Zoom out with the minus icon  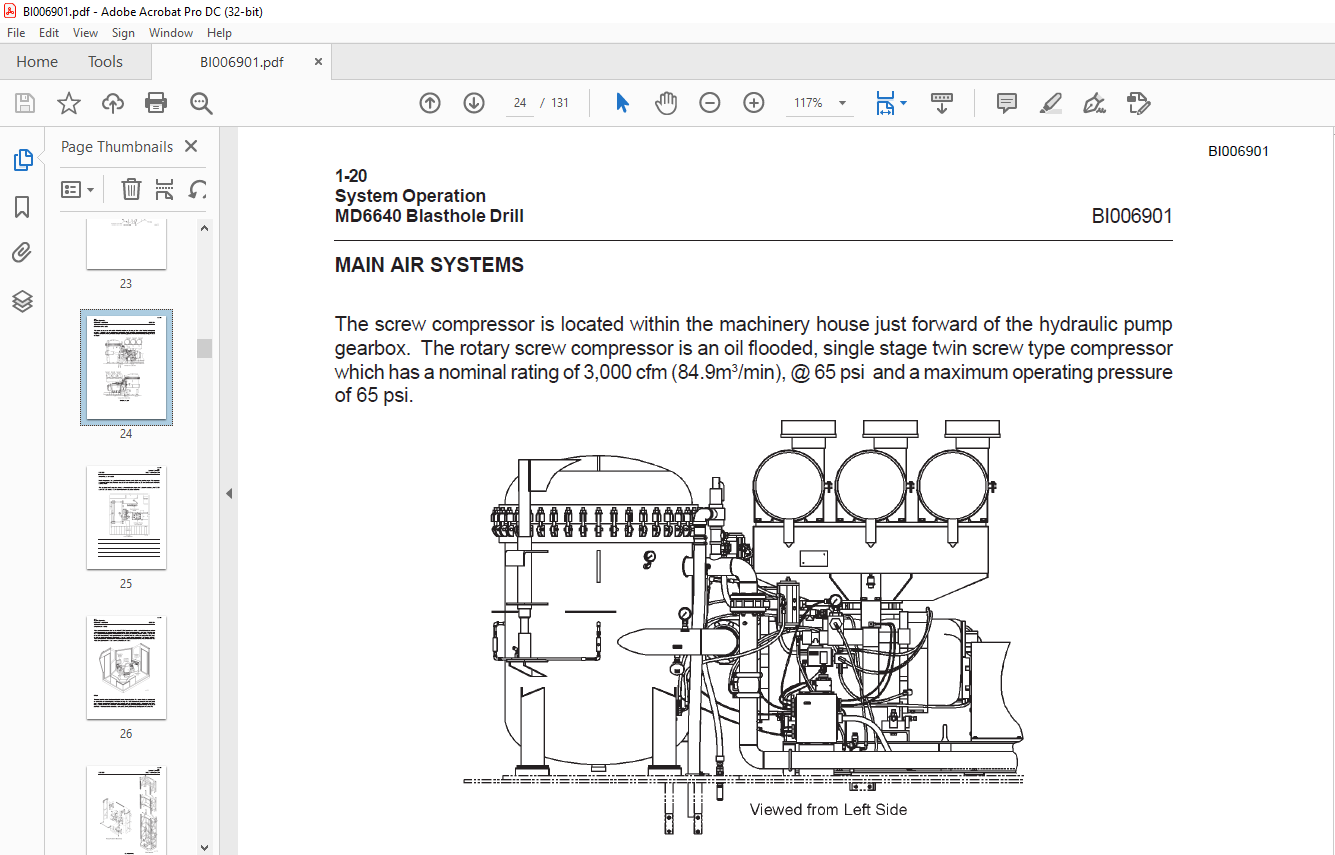(710, 103)
